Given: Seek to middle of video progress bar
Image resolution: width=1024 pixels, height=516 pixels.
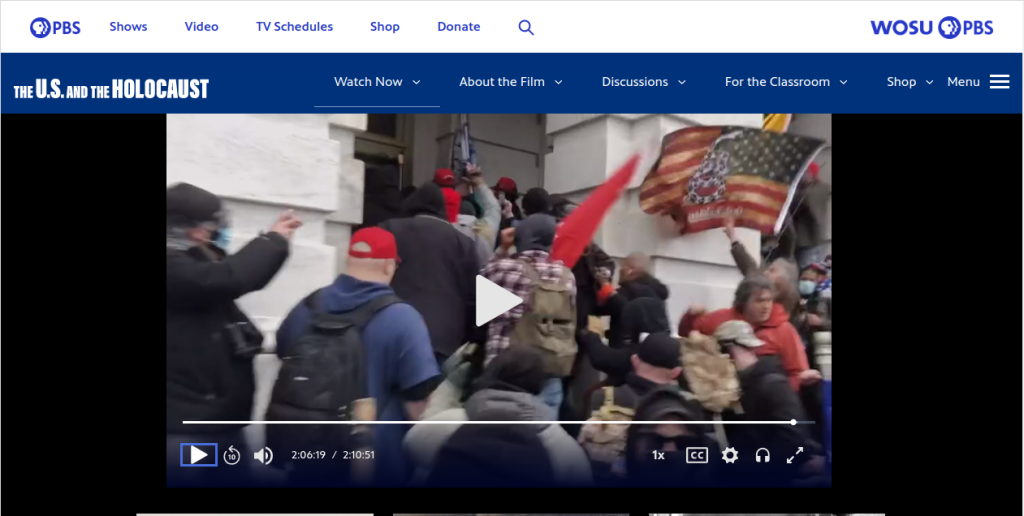Looking at the screenshot, I should click(498, 422).
